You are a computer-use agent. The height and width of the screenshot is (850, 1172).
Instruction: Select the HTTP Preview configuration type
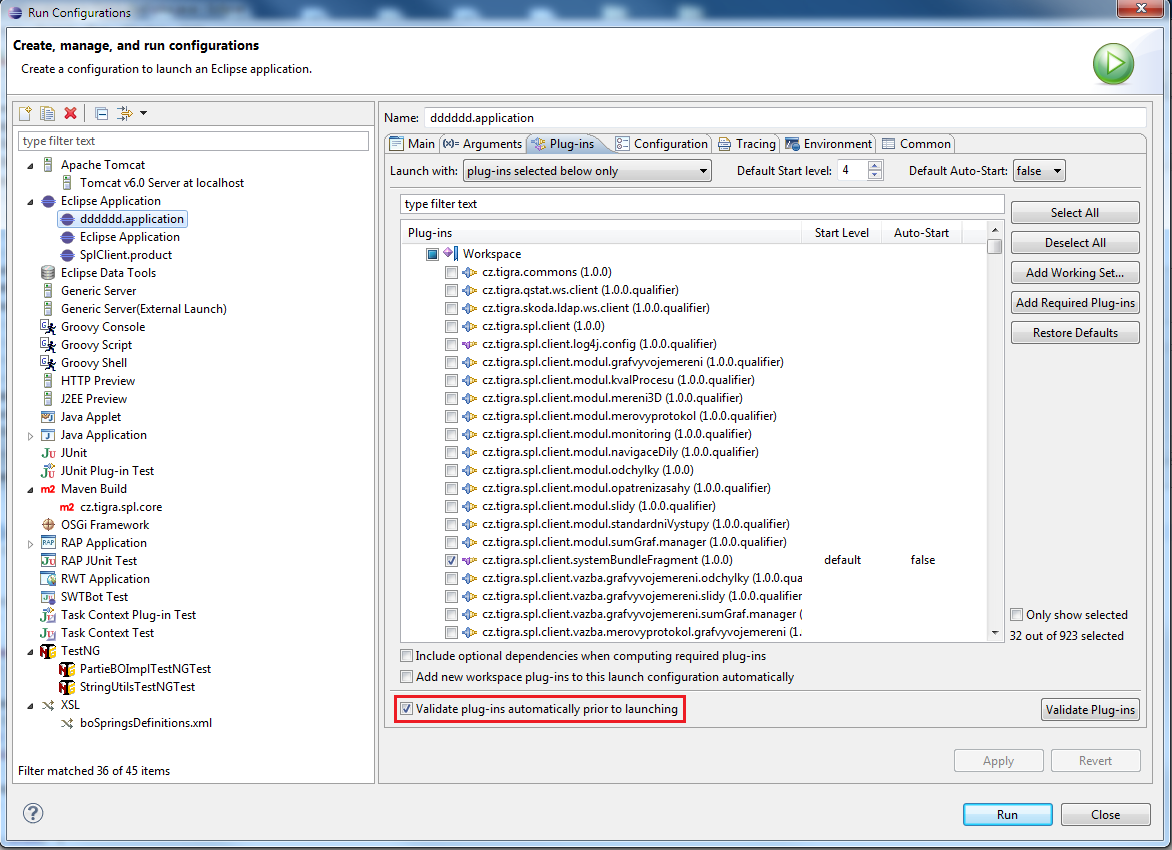point(98,381)
